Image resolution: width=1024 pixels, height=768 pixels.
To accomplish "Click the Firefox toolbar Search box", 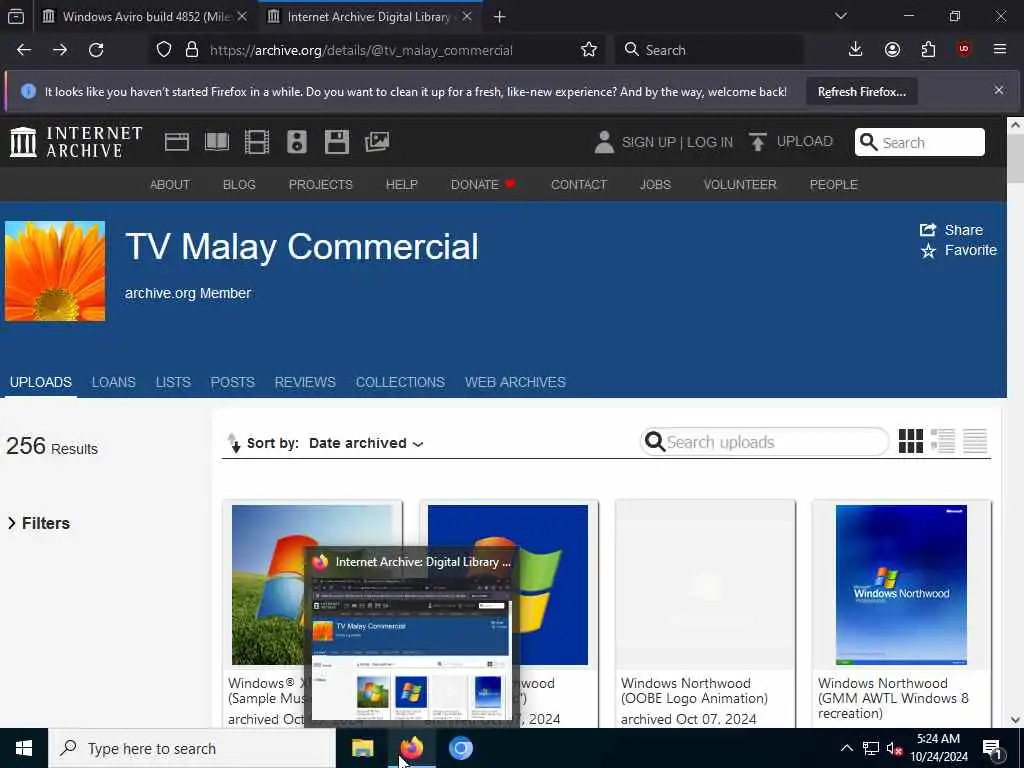I will pyautogui.click(x=709, y=50).
